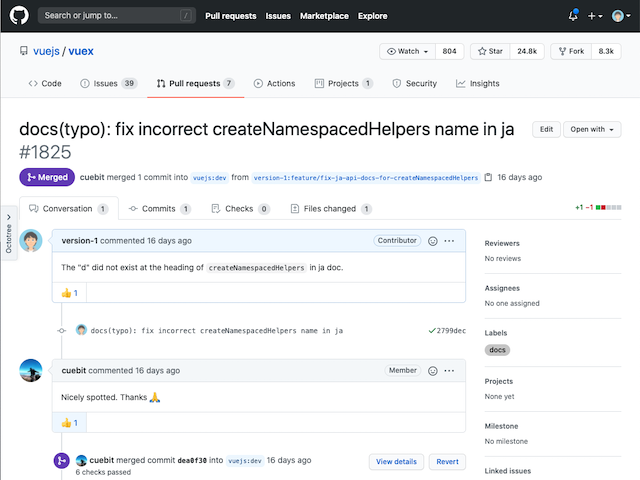Toggle thumbs-up reaction on version-1's comment

[69, 293]
